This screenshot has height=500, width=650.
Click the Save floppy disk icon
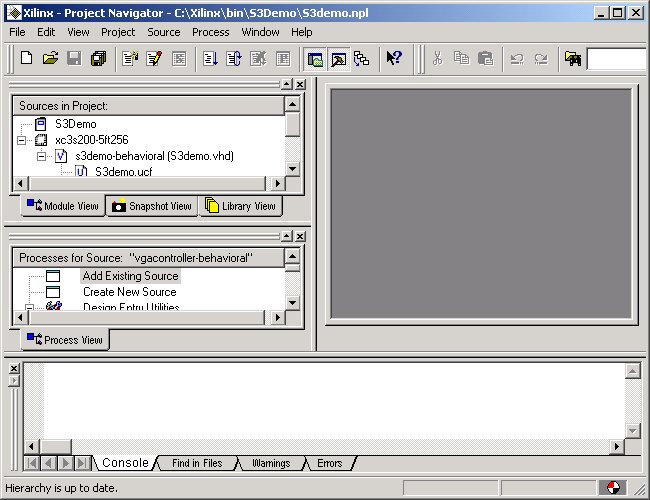[x=74, y=58]
